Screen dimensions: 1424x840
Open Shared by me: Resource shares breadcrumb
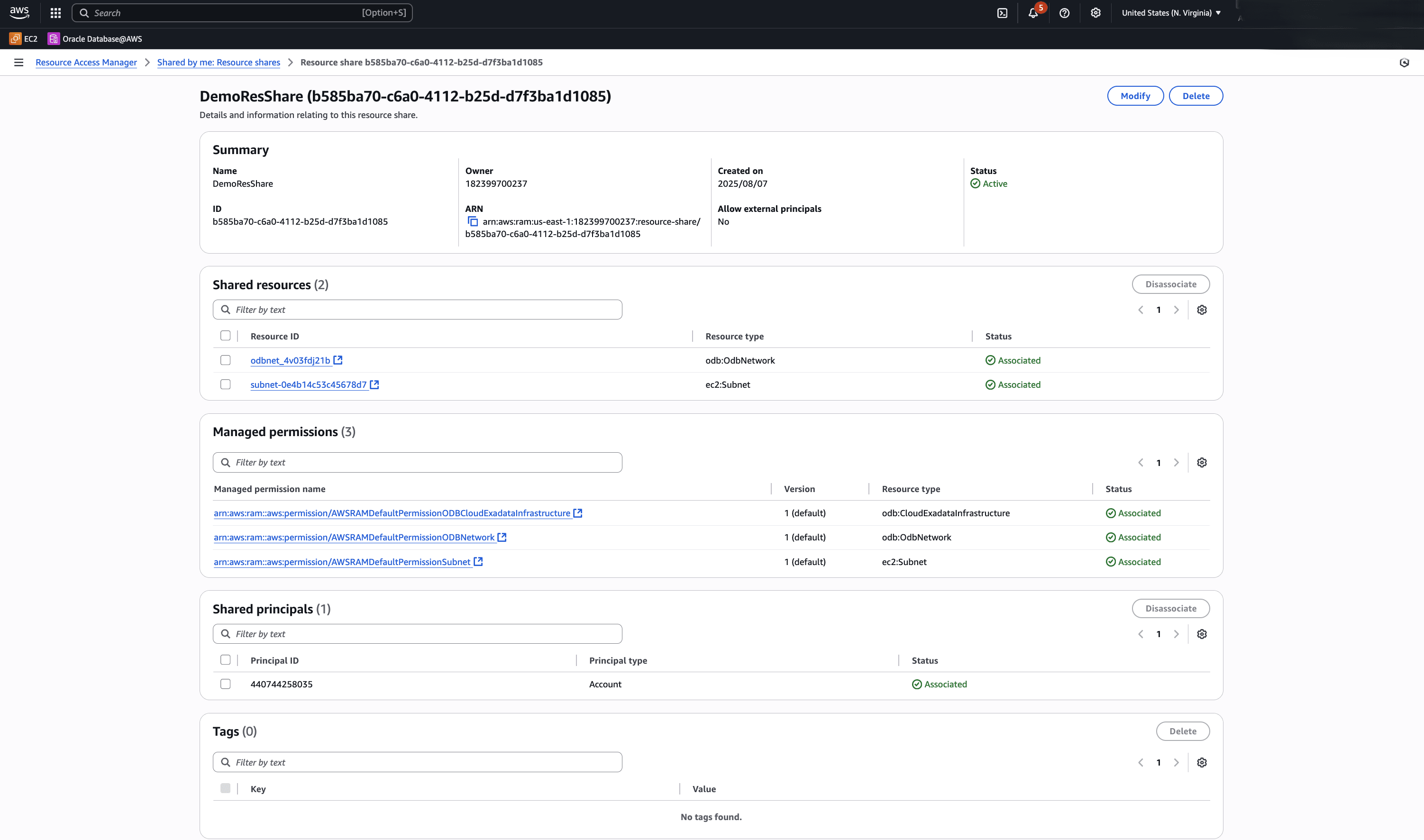point(219,62)
